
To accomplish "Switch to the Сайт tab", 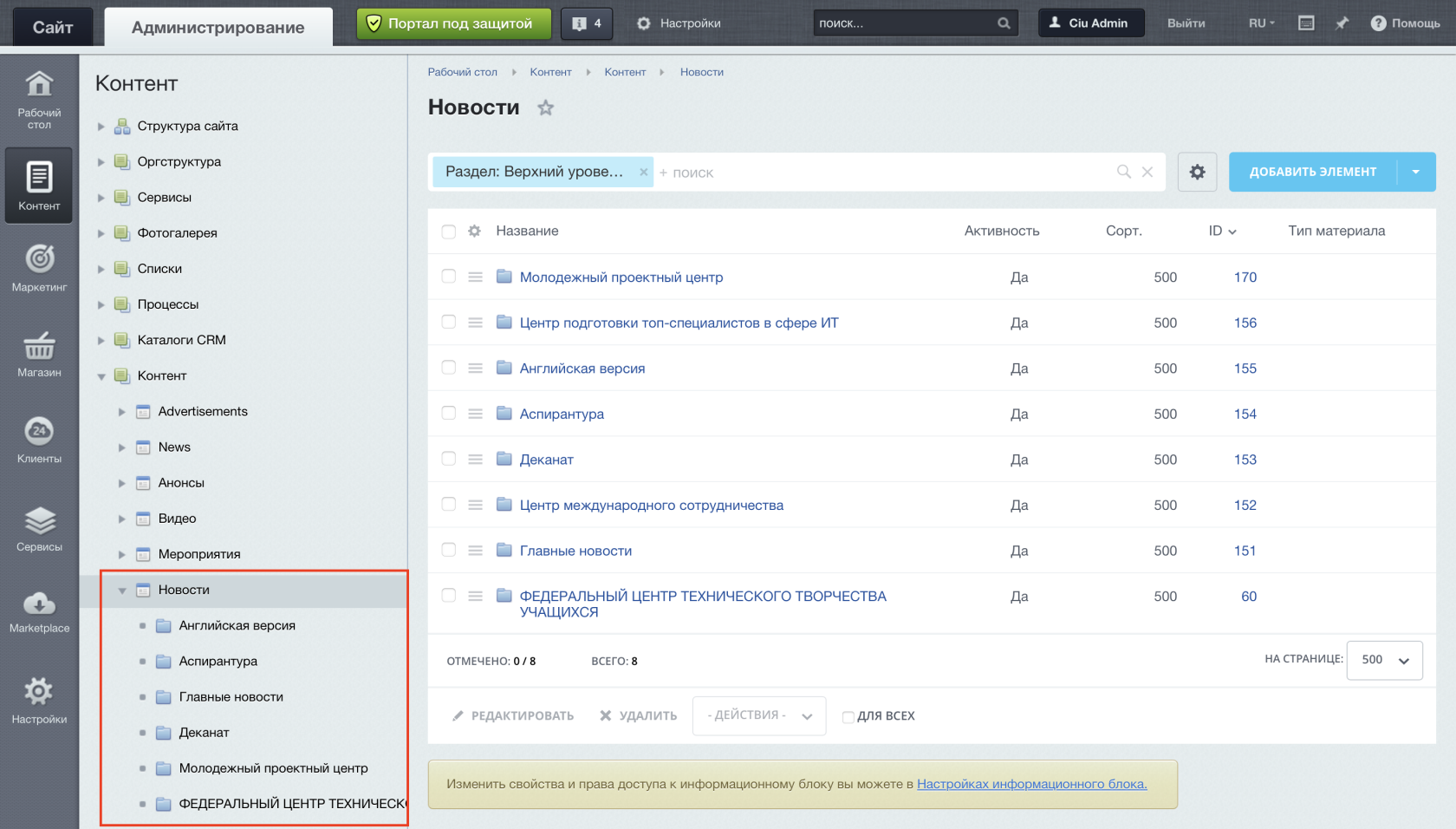I will [x=52, y=27].
